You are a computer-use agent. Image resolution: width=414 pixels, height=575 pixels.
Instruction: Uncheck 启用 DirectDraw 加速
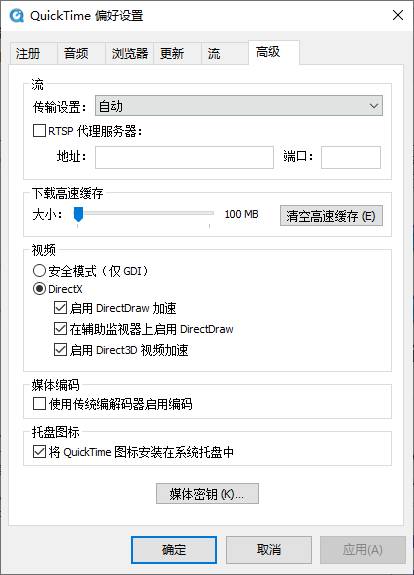tap(60, 308)
